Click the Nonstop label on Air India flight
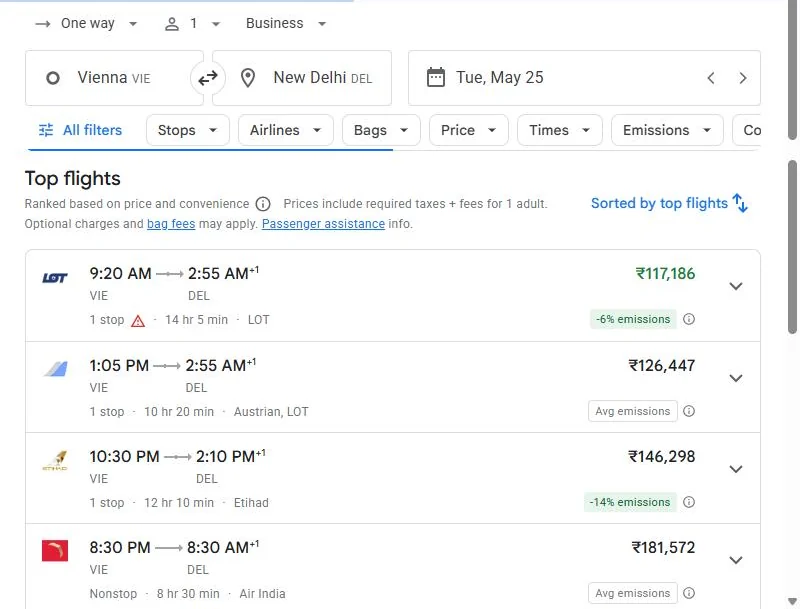800x609 pixels. [113, 594]
